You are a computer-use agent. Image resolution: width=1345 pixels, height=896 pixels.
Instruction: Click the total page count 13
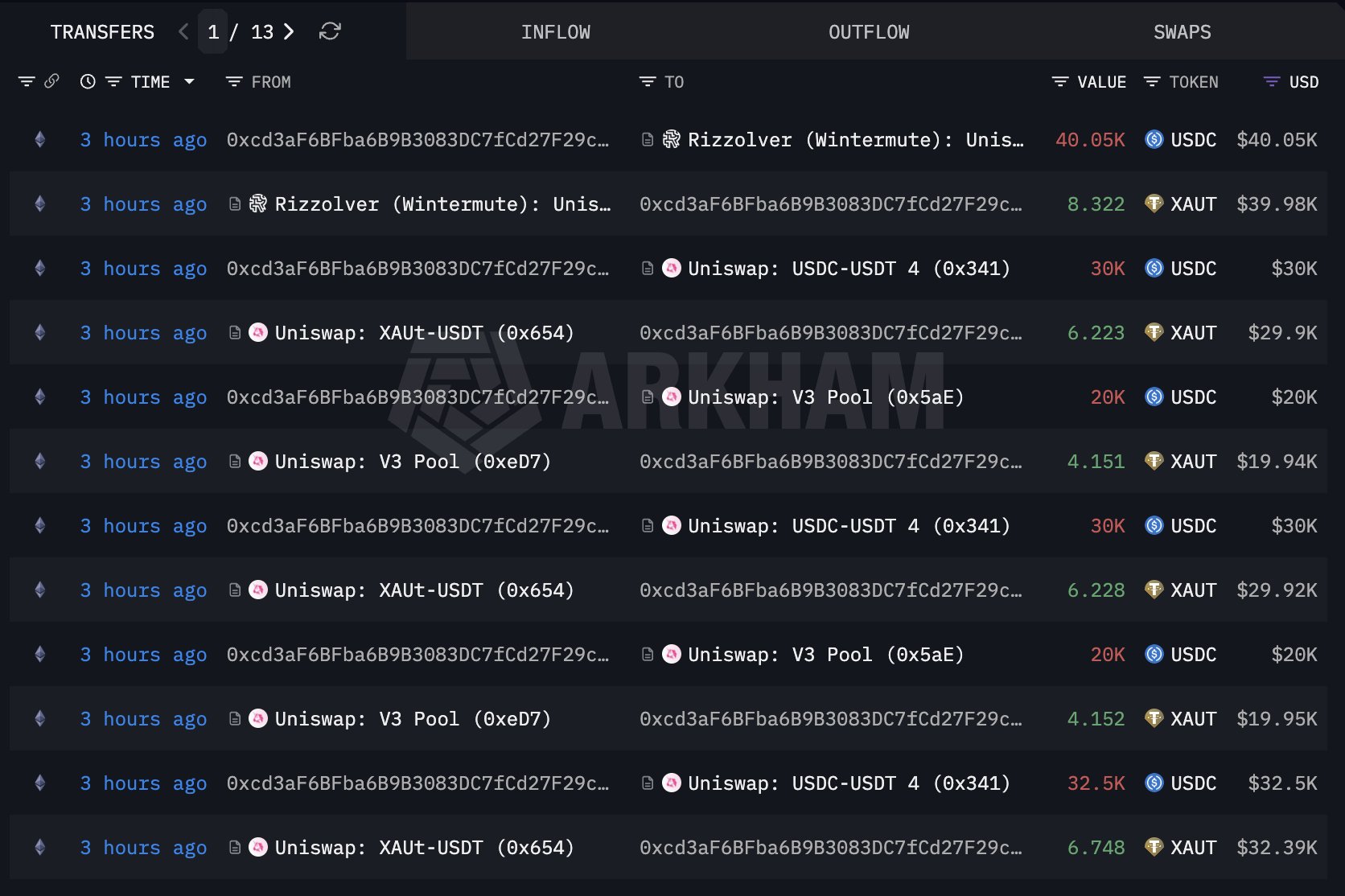tap(262, 31)
